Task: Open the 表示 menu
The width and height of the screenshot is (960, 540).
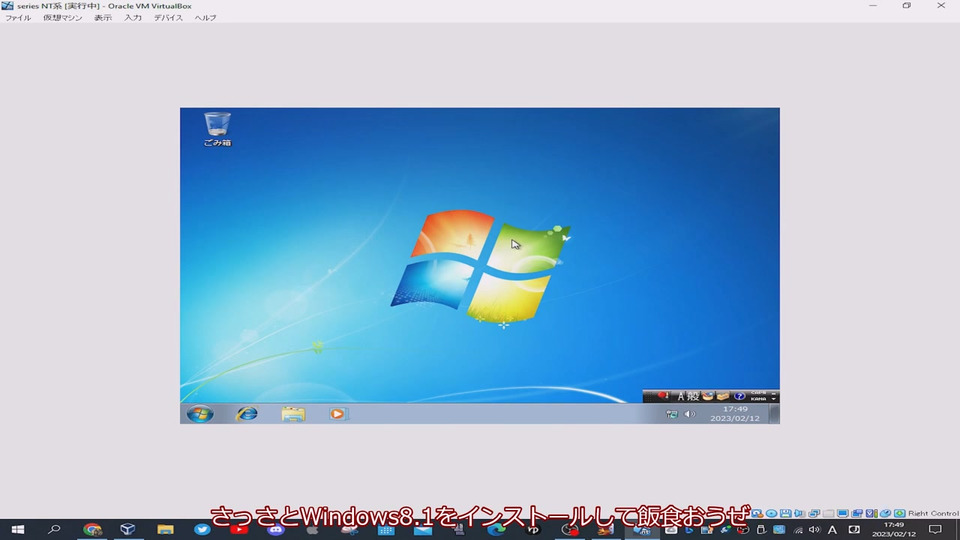Action: click(x=103, y=18)
